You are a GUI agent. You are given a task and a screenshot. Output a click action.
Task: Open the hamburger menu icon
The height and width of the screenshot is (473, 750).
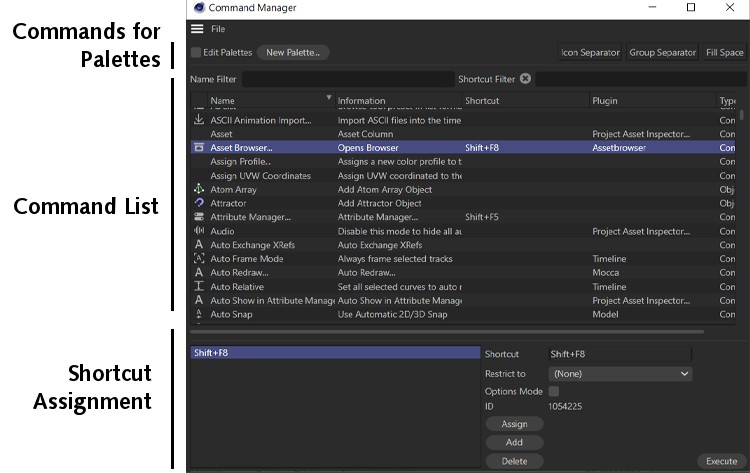pos(197,29)
